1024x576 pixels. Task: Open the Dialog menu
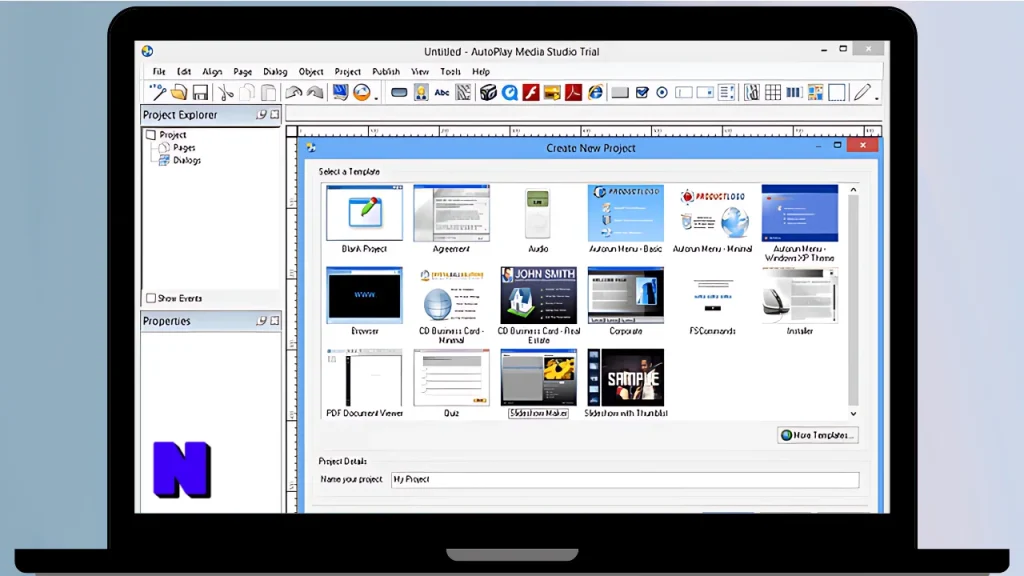pyautogui.click(x=275, y=71)
